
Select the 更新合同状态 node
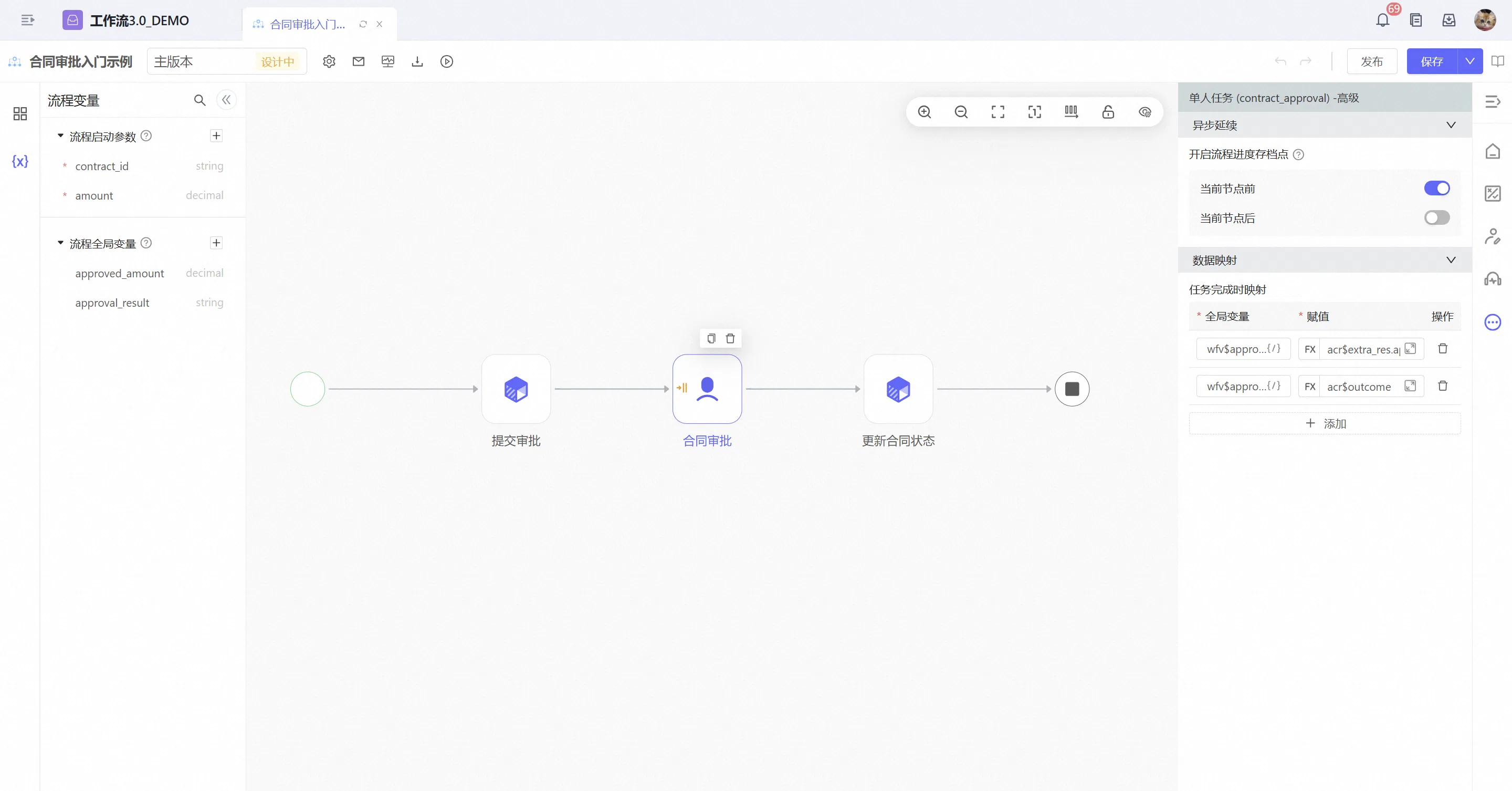click(898, 389)
